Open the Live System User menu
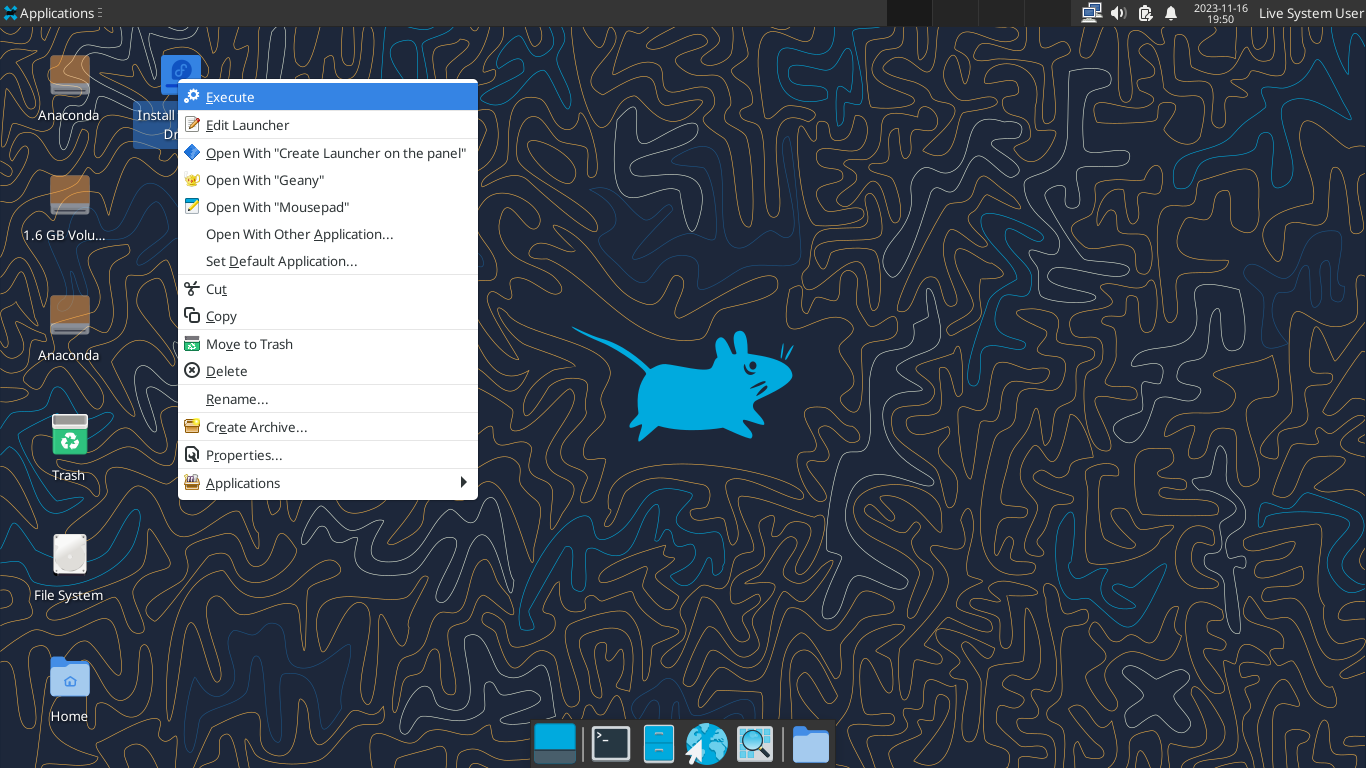Viewport: 1366px width, 768px height. click(x=1310, y=13)
